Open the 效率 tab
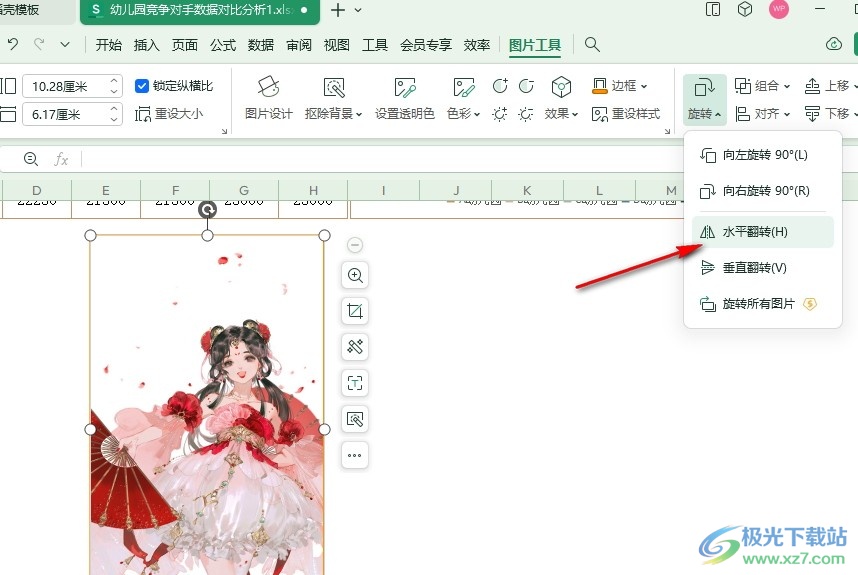This screenshot has height=575, width=858. (477, 45)
